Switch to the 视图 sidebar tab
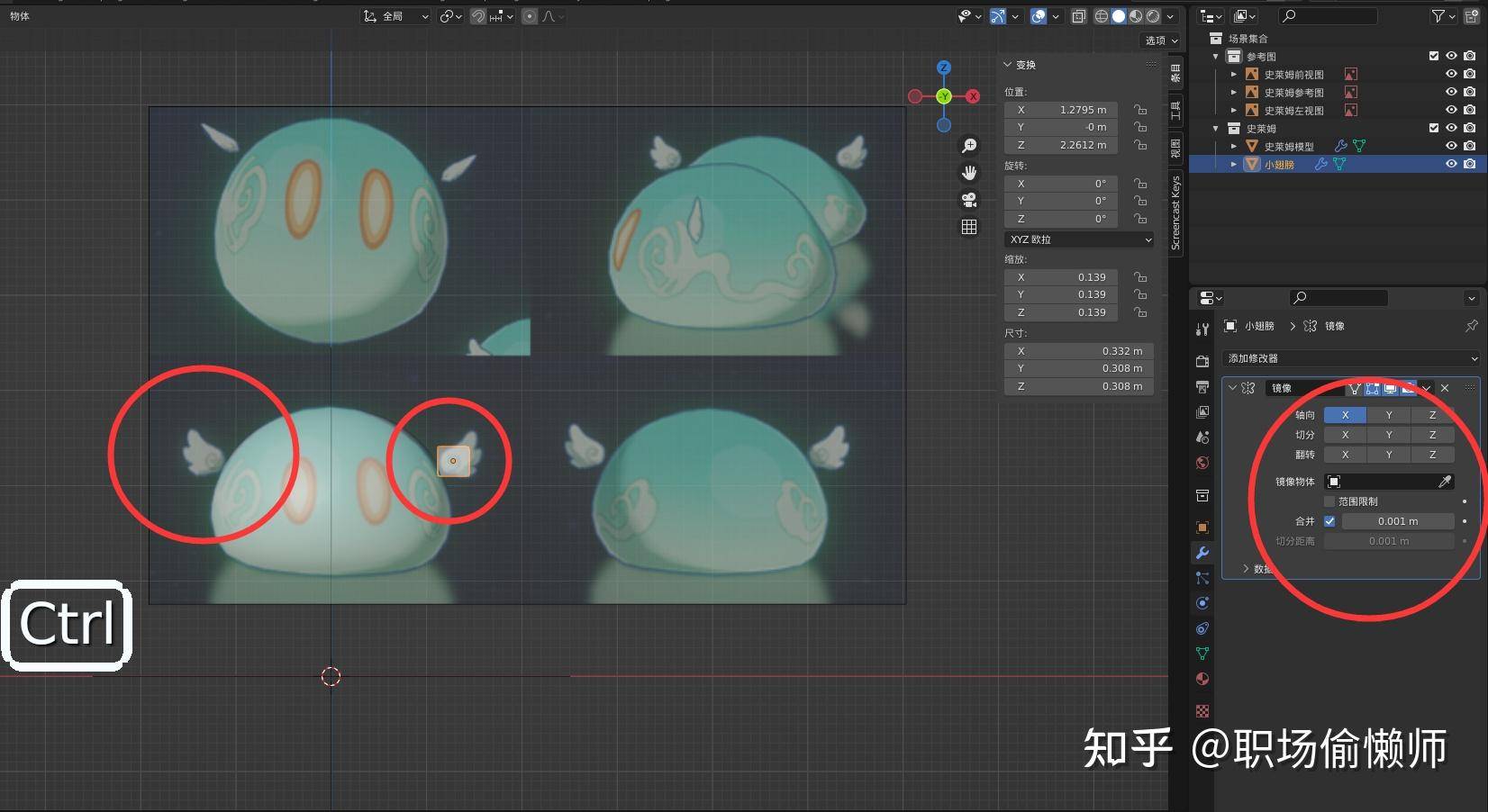This screenshot has height=812, width=1488. [1175, 149]
